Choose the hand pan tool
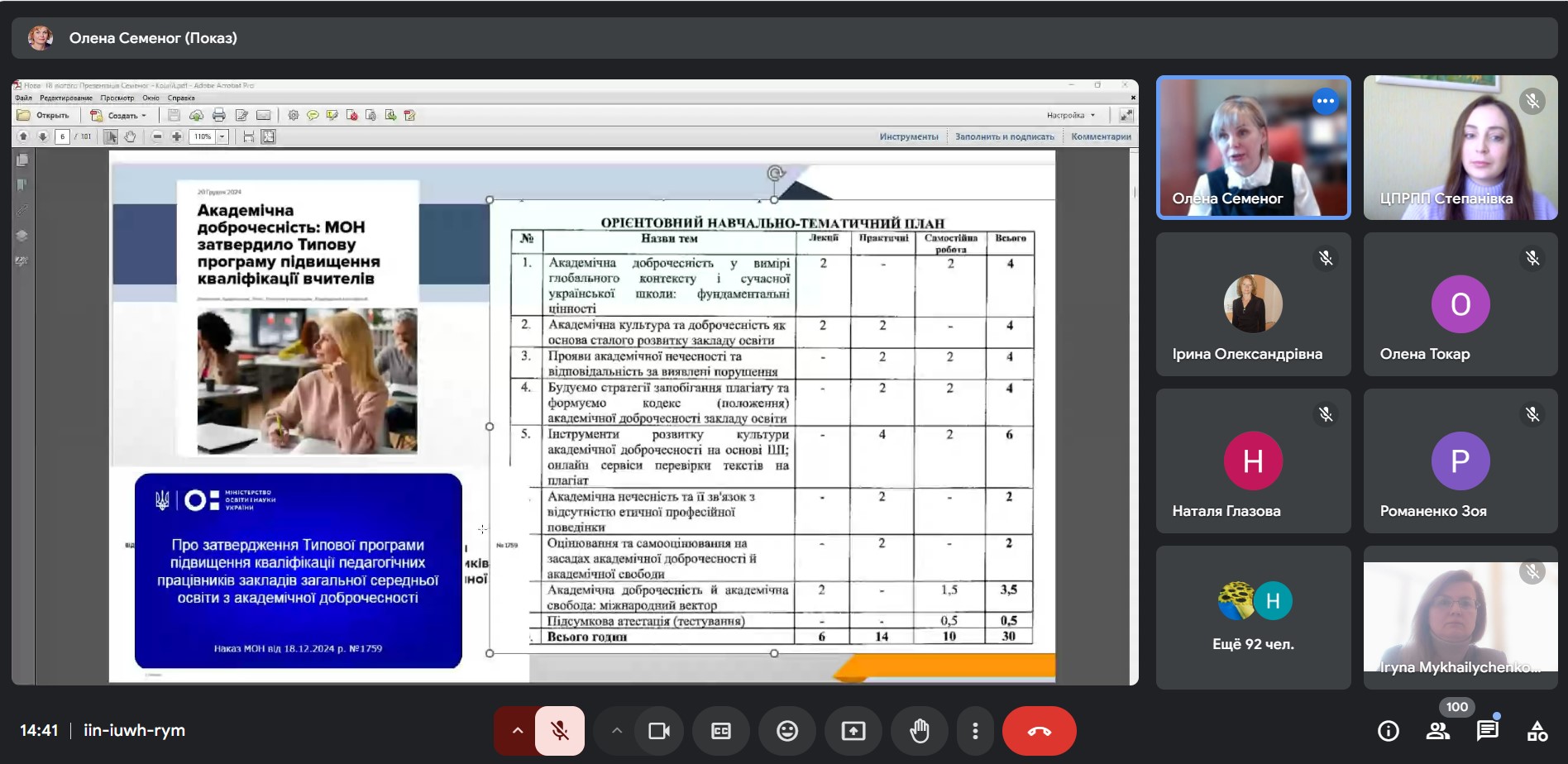The width and height of the screenshot is (1568, 764). click(x=130, y=136)
